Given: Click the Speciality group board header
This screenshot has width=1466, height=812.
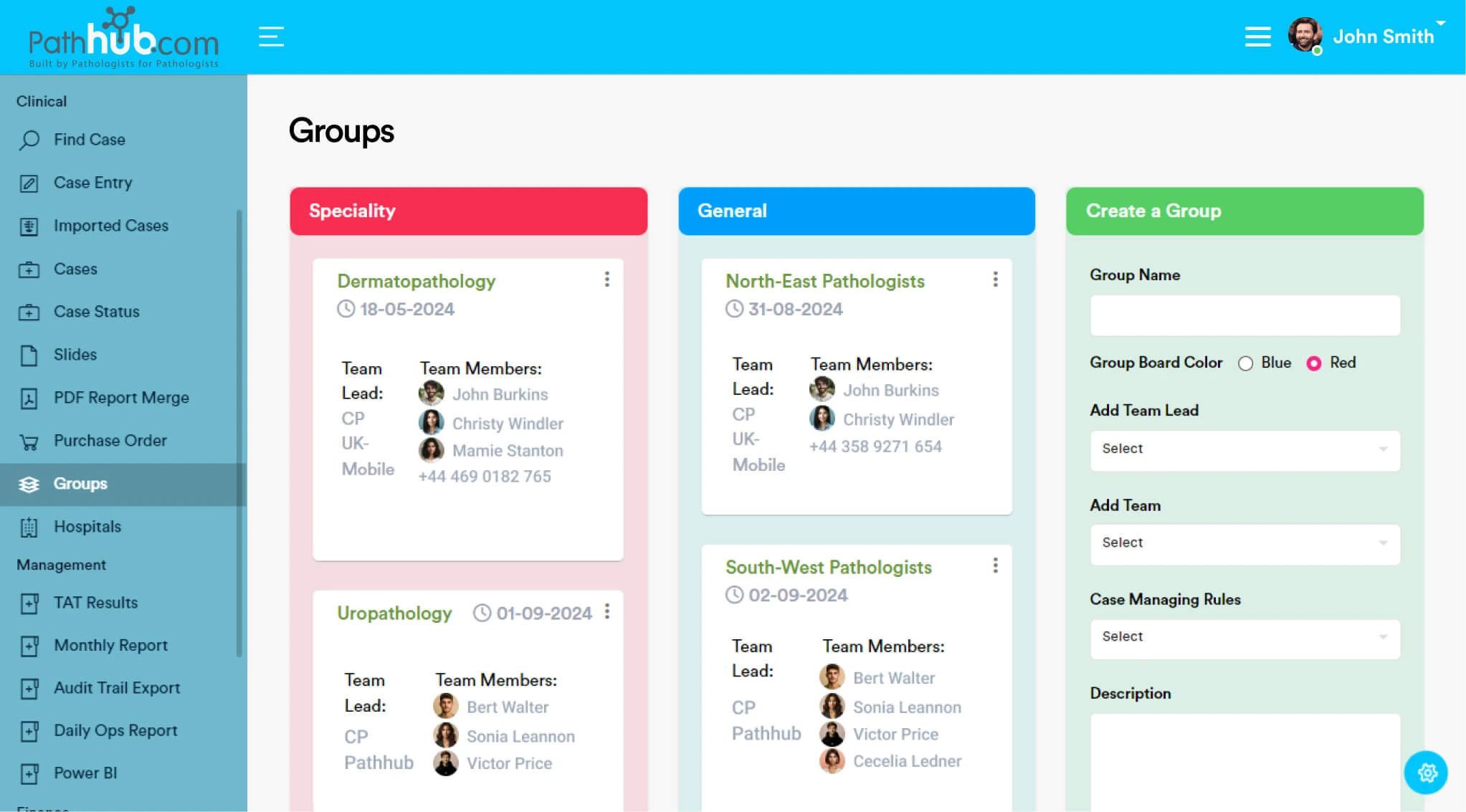Looking at the screenshot, I should coord(468,210).
